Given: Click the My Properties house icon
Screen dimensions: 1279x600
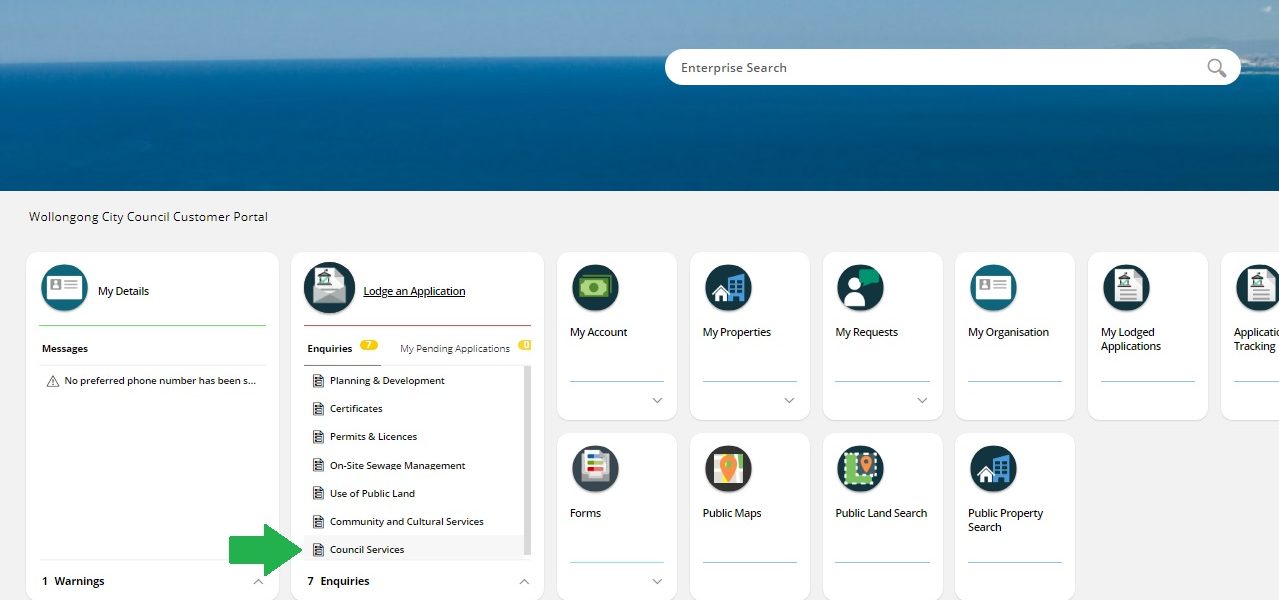Looking at the screenshot, I should pos(728,288).
